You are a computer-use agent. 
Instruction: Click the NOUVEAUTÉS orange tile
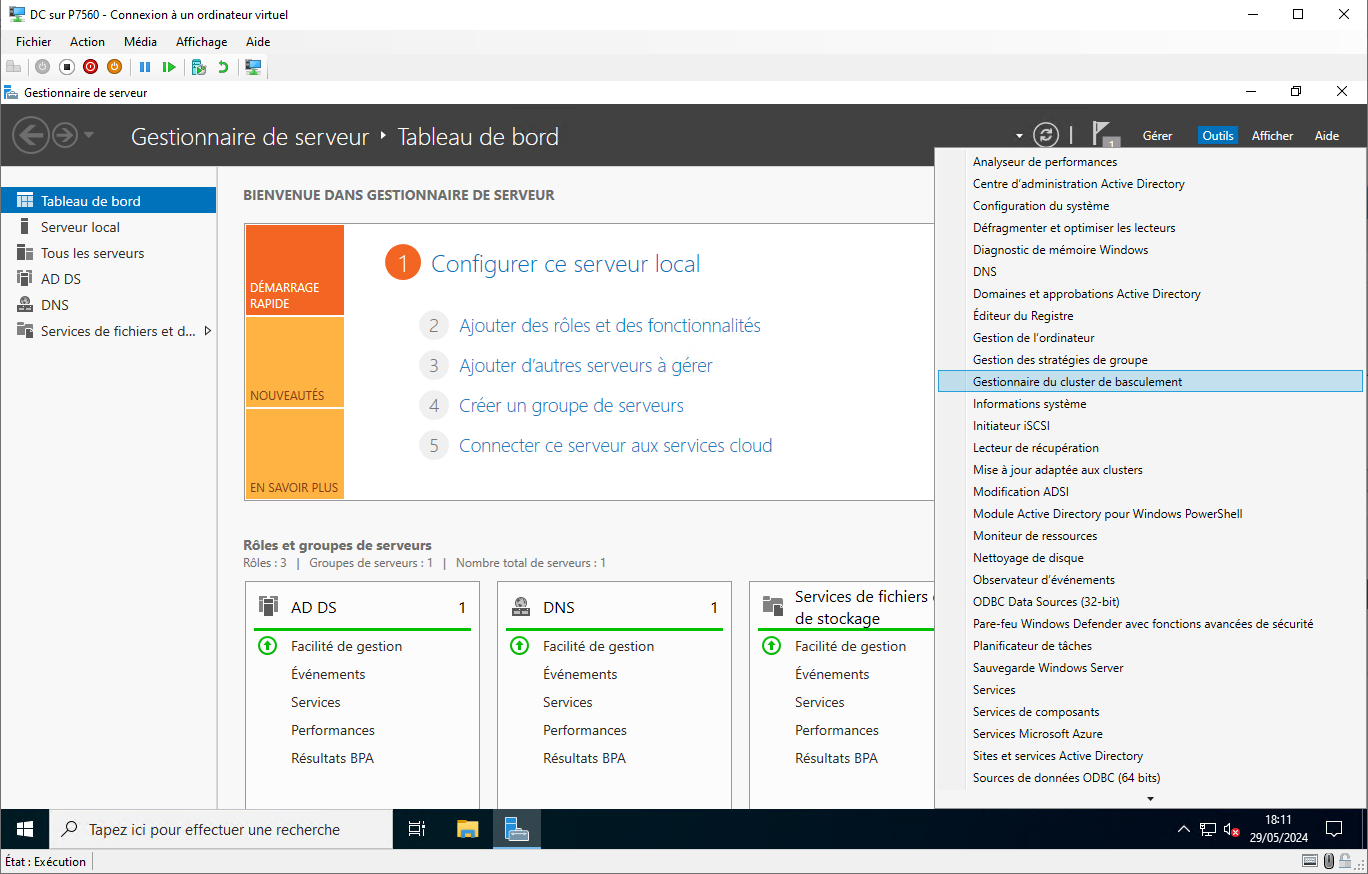(294, 362)
